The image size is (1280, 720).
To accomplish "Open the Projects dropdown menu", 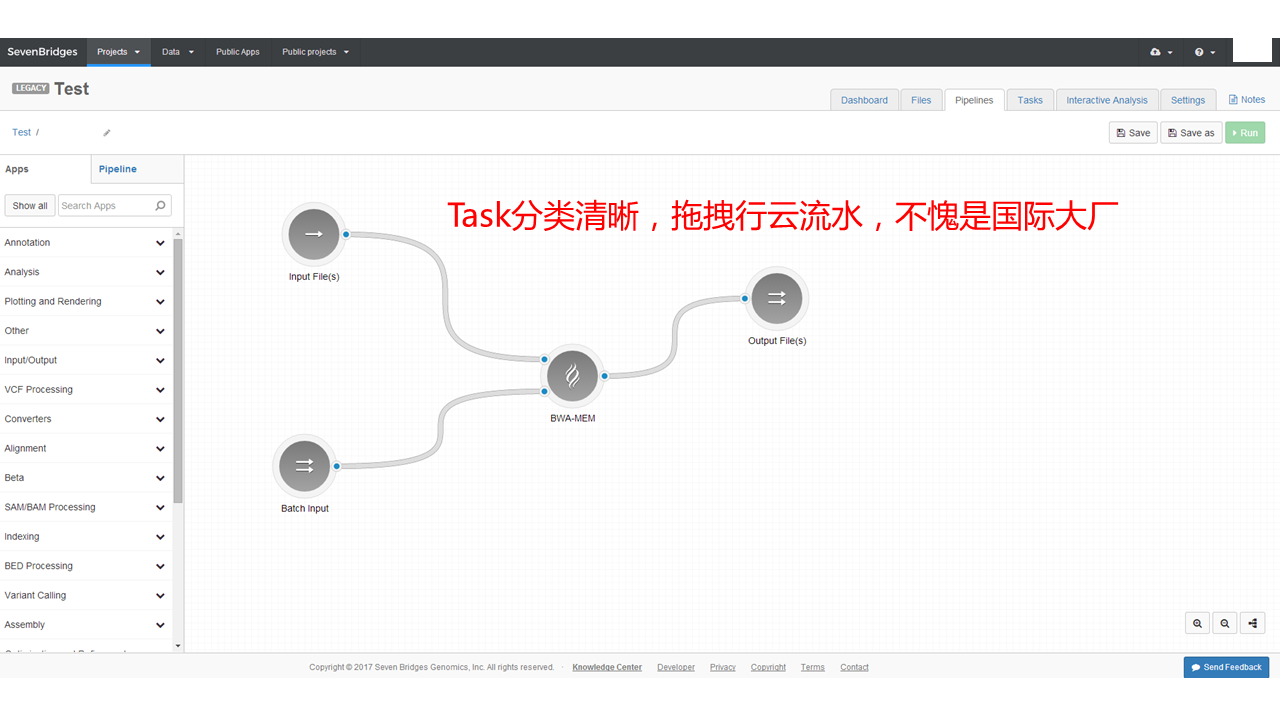I will pos(119,52).
